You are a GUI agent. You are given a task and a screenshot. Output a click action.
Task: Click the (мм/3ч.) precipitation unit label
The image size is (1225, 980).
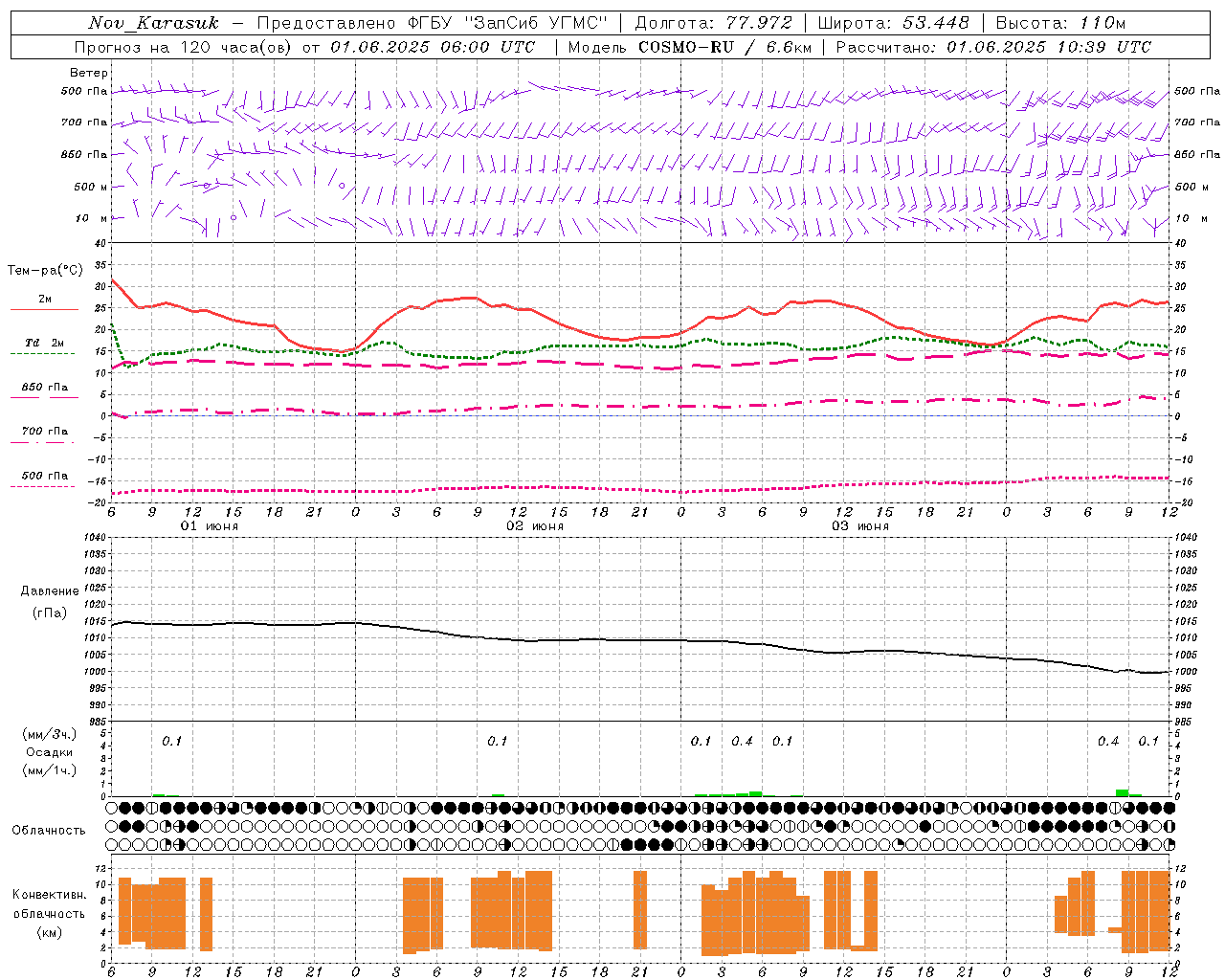(x=50, y=734)
